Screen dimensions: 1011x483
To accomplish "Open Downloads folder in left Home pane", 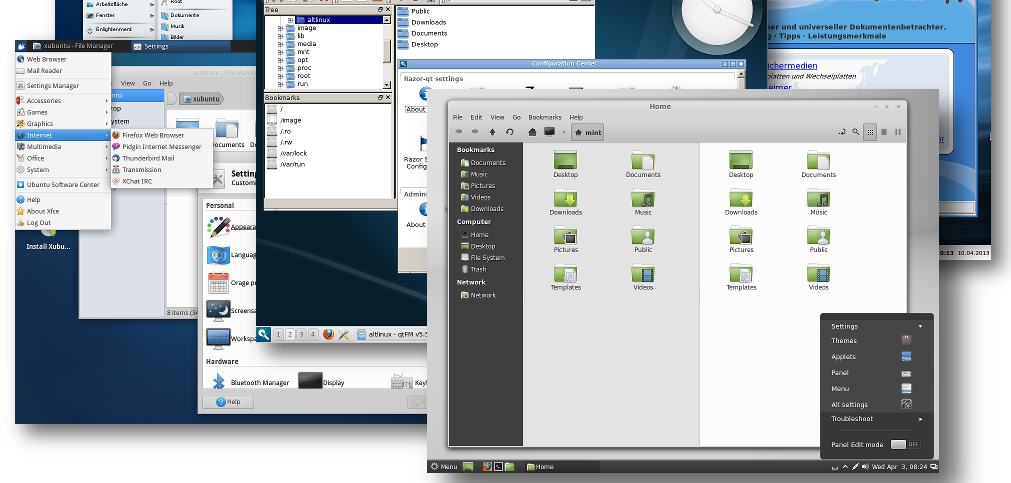I will [x=565, y=202].
